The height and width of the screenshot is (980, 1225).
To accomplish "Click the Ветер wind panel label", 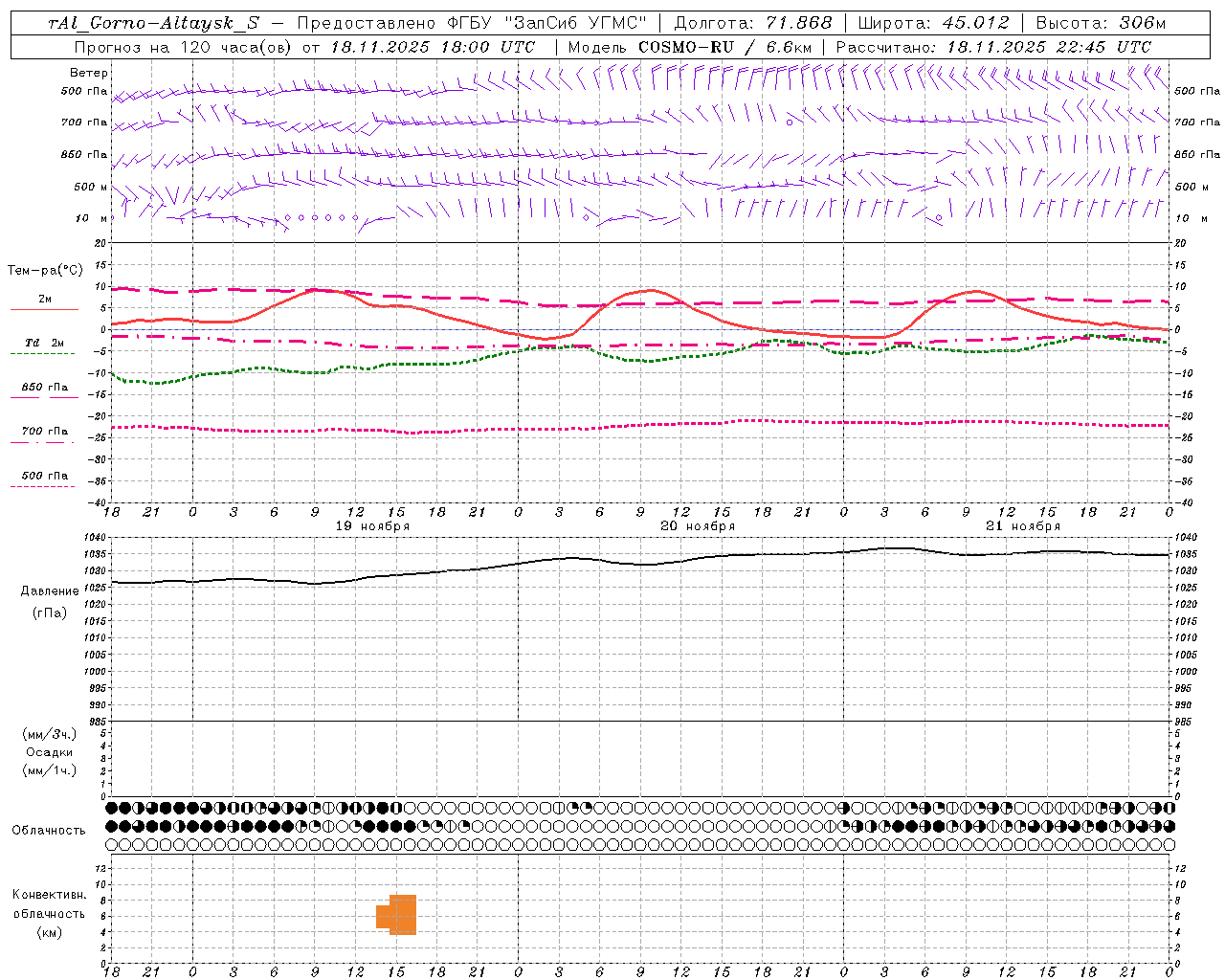I will point(89,73).
